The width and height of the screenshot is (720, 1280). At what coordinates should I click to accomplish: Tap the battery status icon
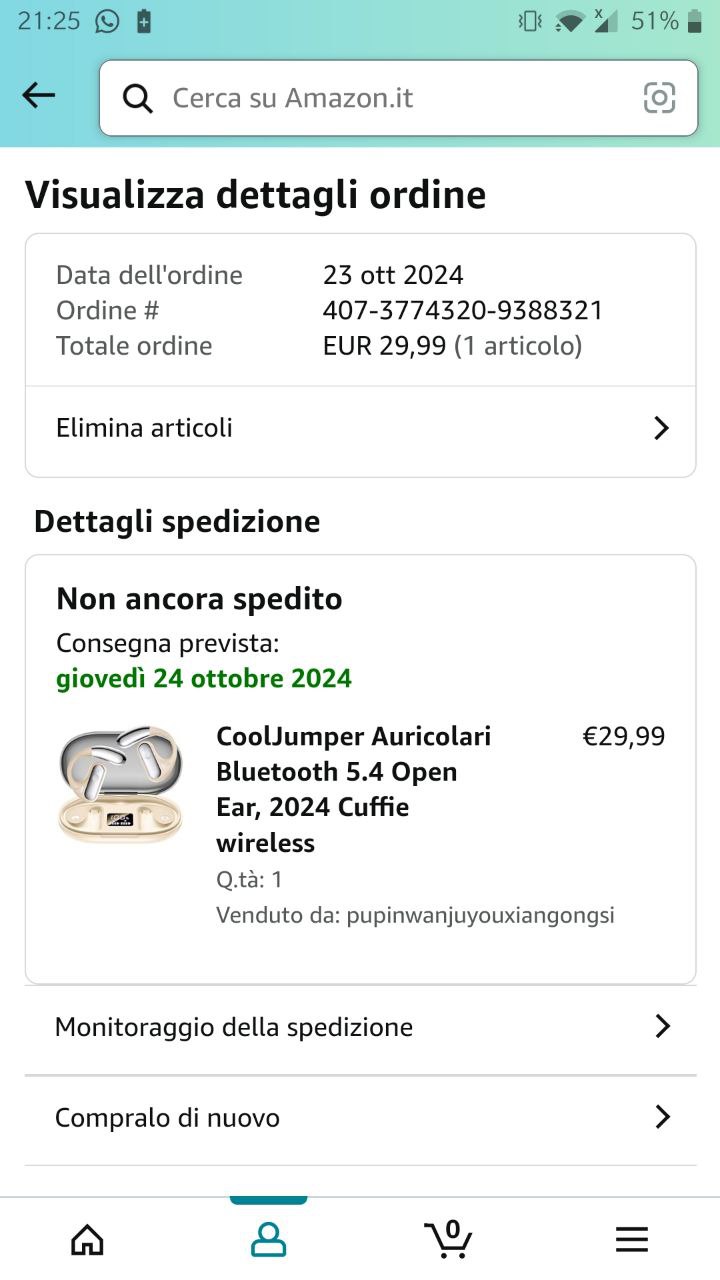pyautogui.click(x=695, y=21)
